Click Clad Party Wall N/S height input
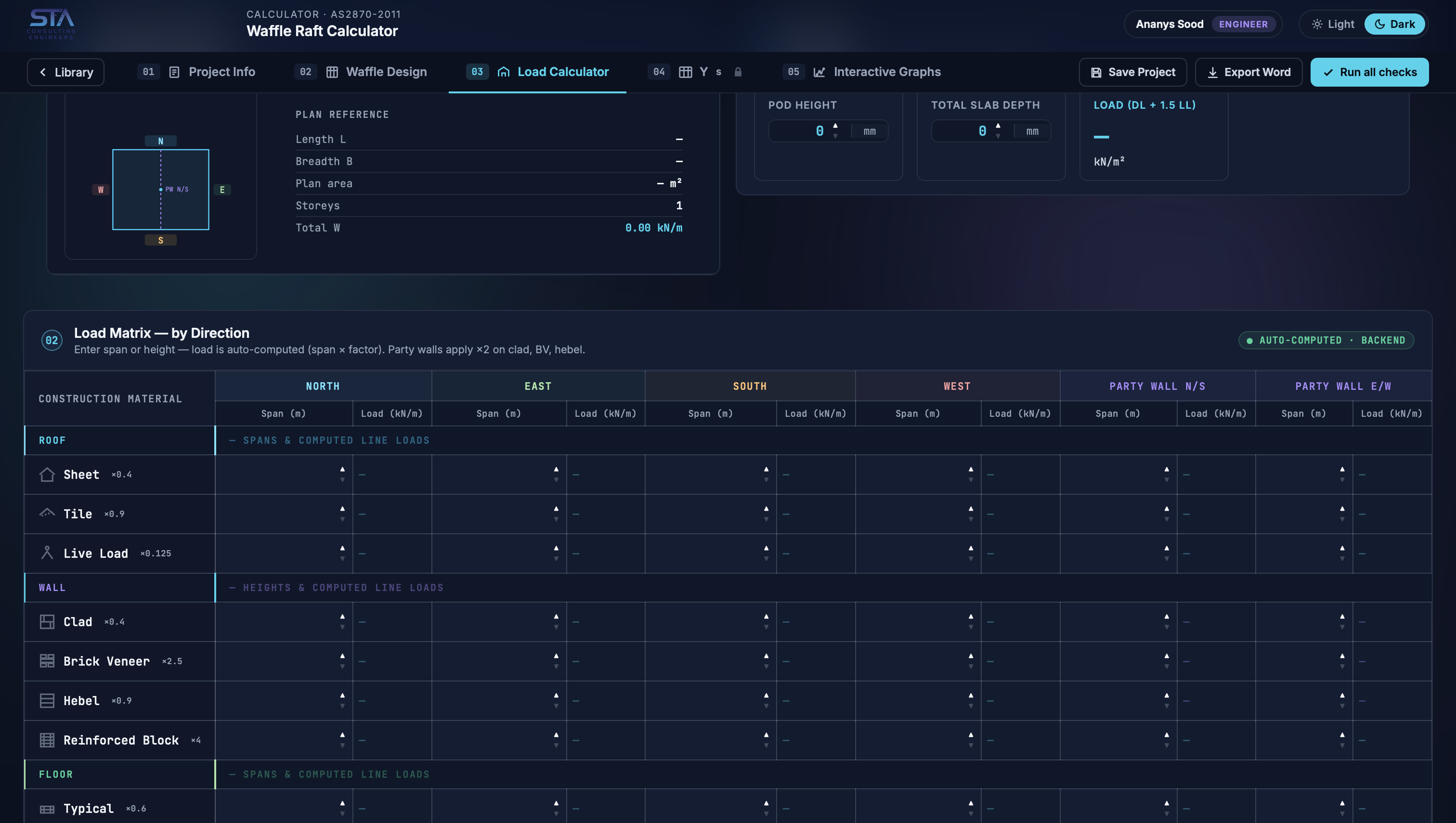The height and width of the screenshot is (823, 1456). [1118, 622]
